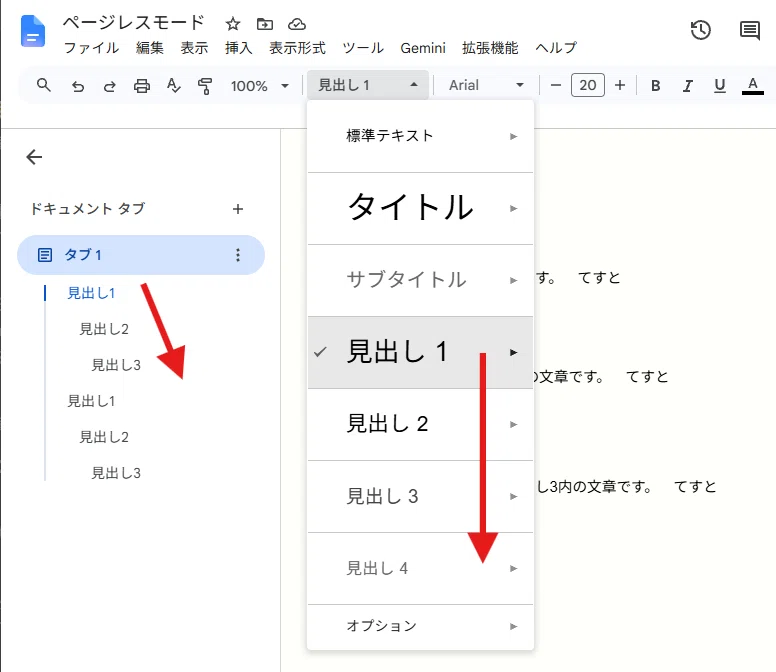
Task: Toggle bold formatting
Action: 655,86
